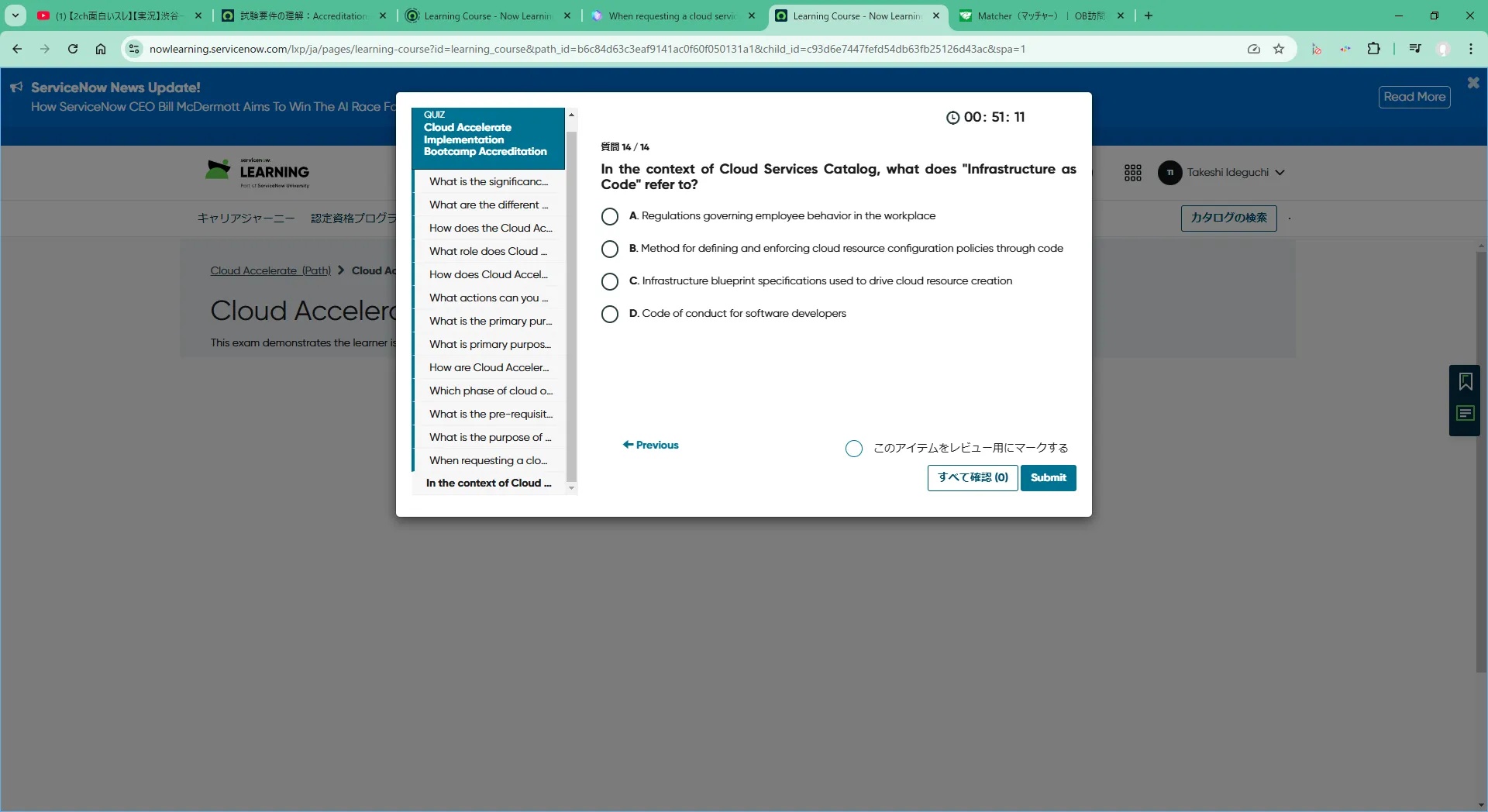Select 'Which phase of cloud o...' question
This screenshot has width=1488, height=812.
(x=489, y=391)
